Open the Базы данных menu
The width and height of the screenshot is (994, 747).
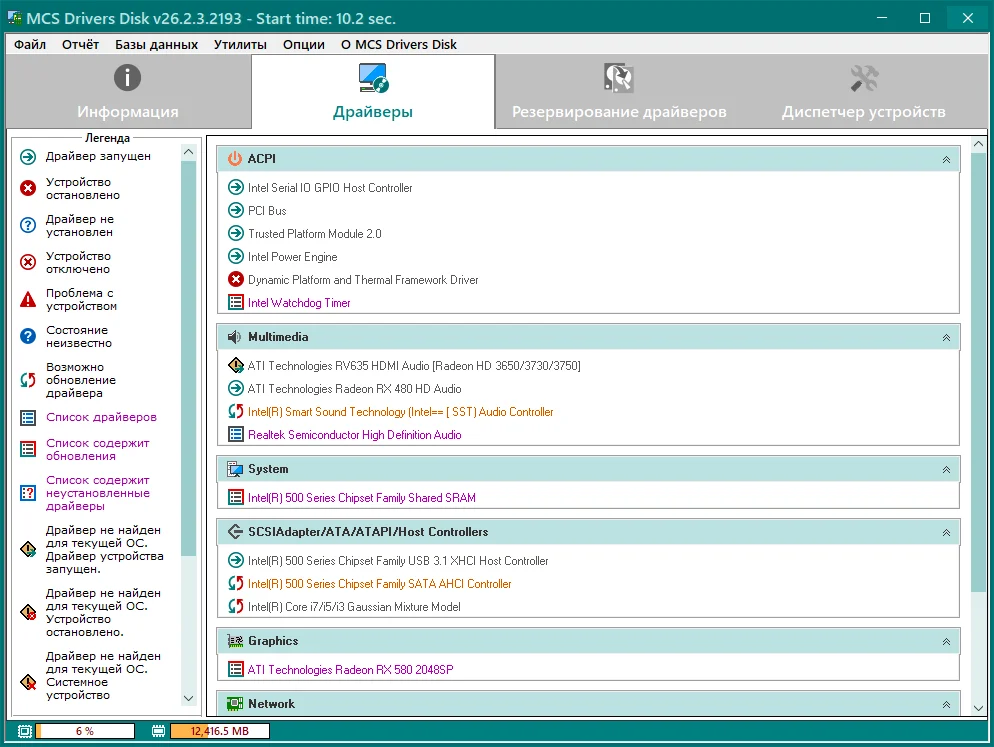click(156, 44)
